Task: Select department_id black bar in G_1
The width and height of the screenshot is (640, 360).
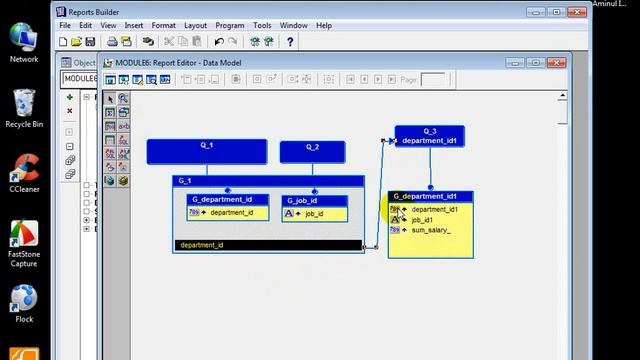Action: (x=268, y=245)
